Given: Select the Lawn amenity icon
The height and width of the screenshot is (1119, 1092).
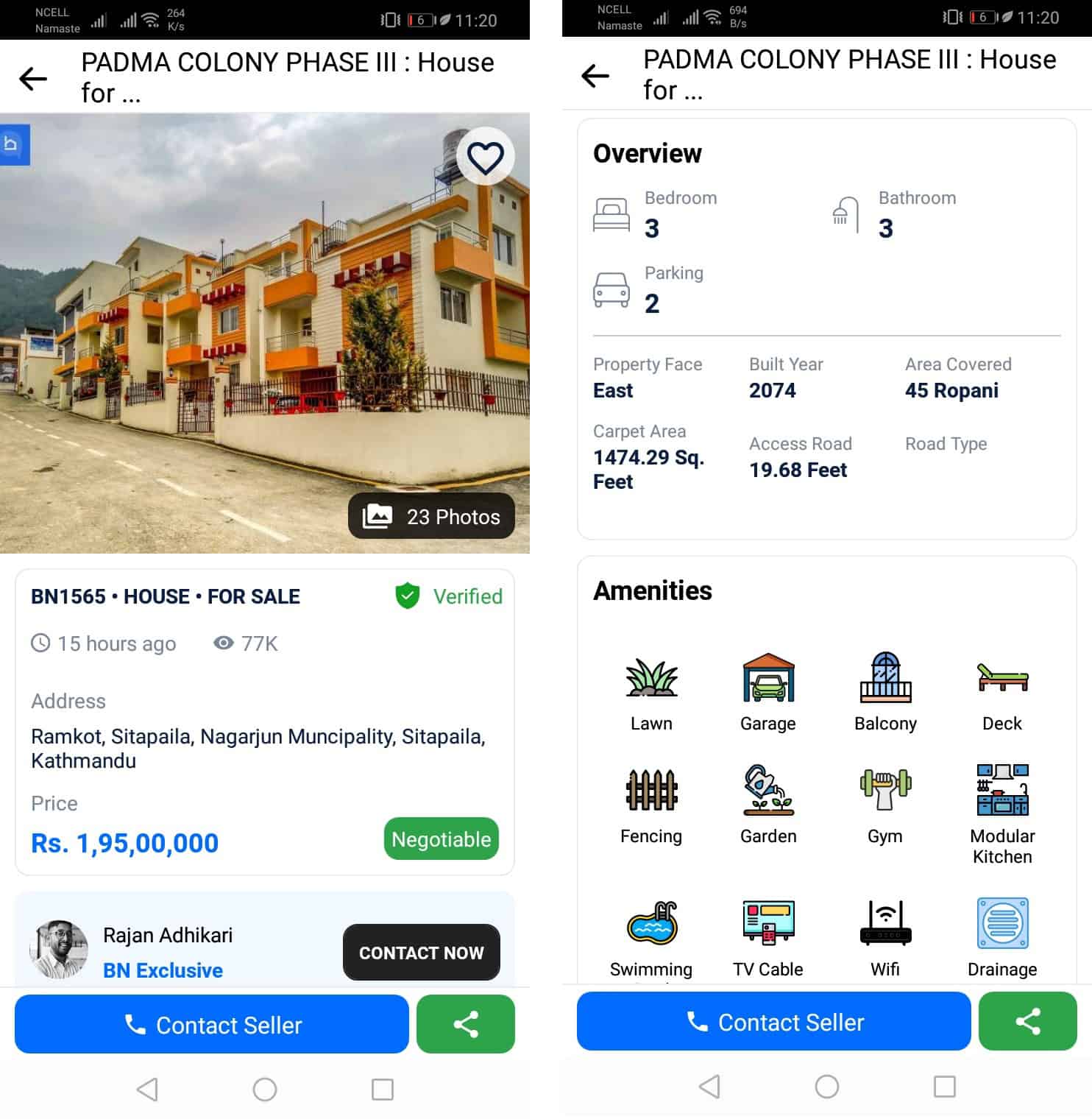Looking at the screenshot, I should (651, 677).
